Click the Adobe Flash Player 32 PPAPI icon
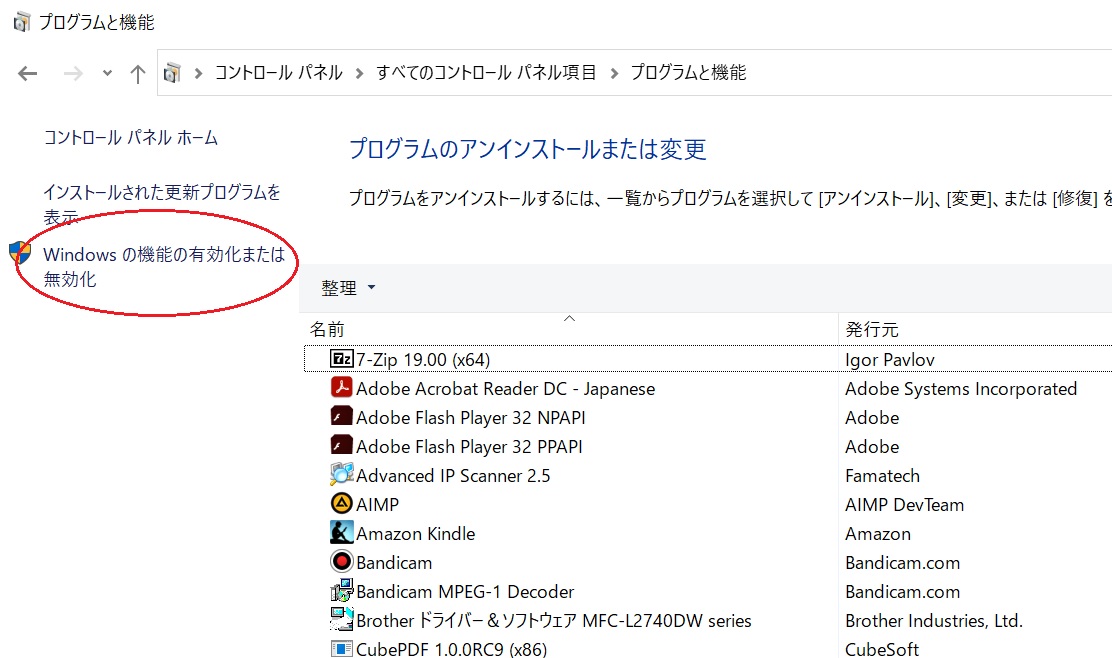The image size is (1112, 658). tap(341, 446)
